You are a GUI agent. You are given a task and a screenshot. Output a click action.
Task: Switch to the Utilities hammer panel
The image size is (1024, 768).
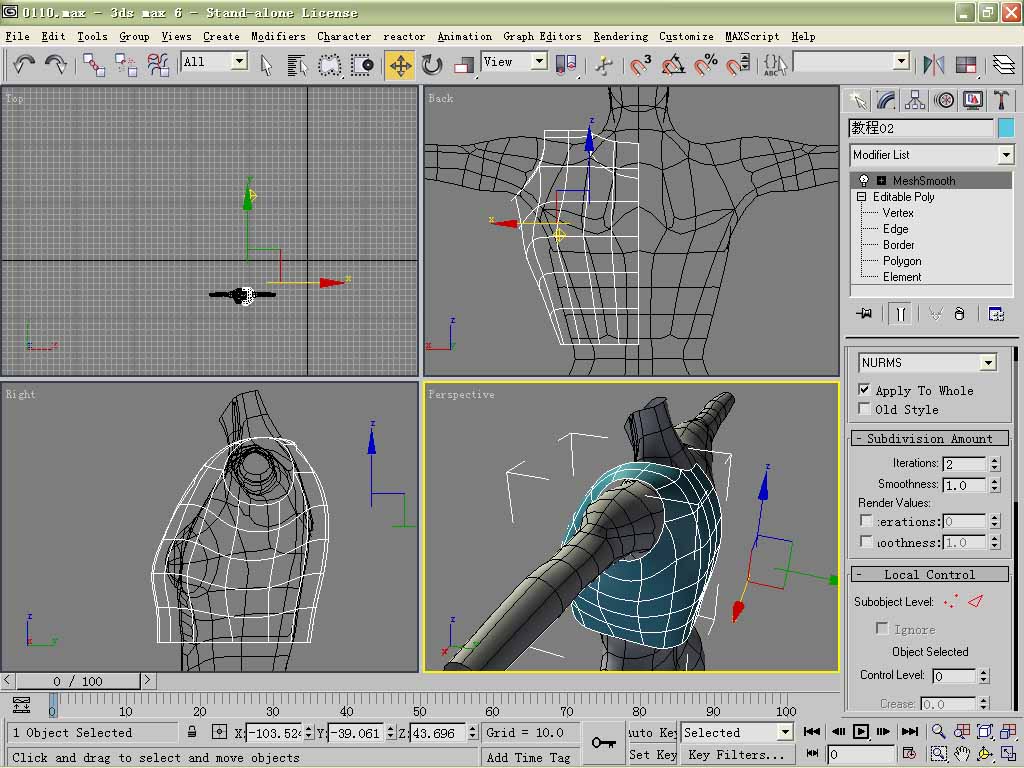1001,100
